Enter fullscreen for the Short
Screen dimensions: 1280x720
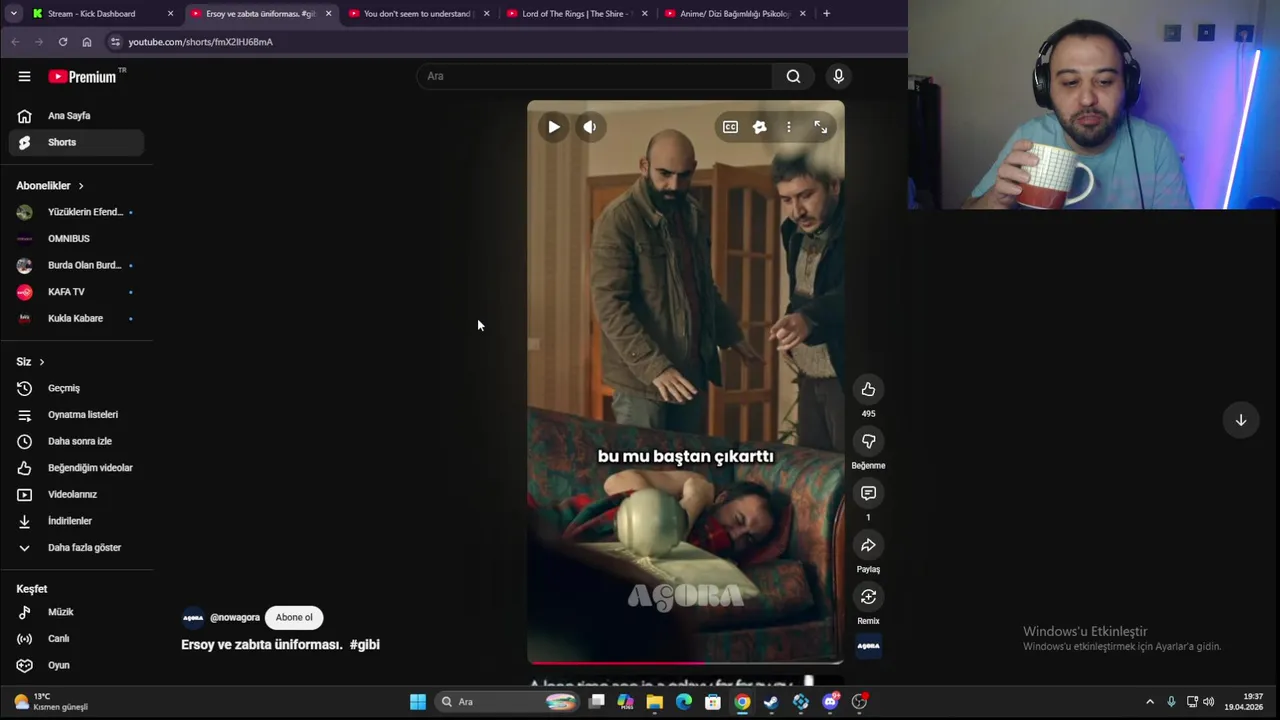click(x=820, y=127)
